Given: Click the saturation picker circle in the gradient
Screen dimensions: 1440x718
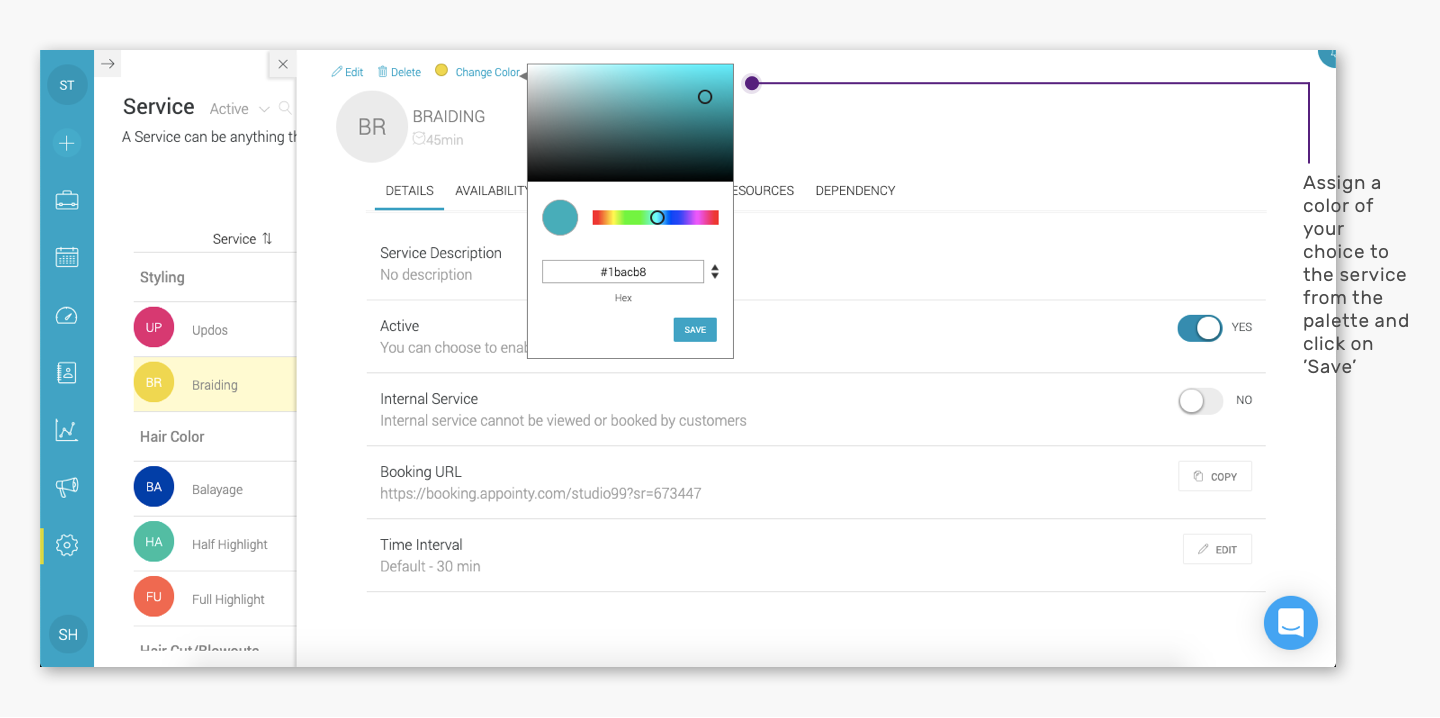Looking at the screenshot, I should point(705,97).
